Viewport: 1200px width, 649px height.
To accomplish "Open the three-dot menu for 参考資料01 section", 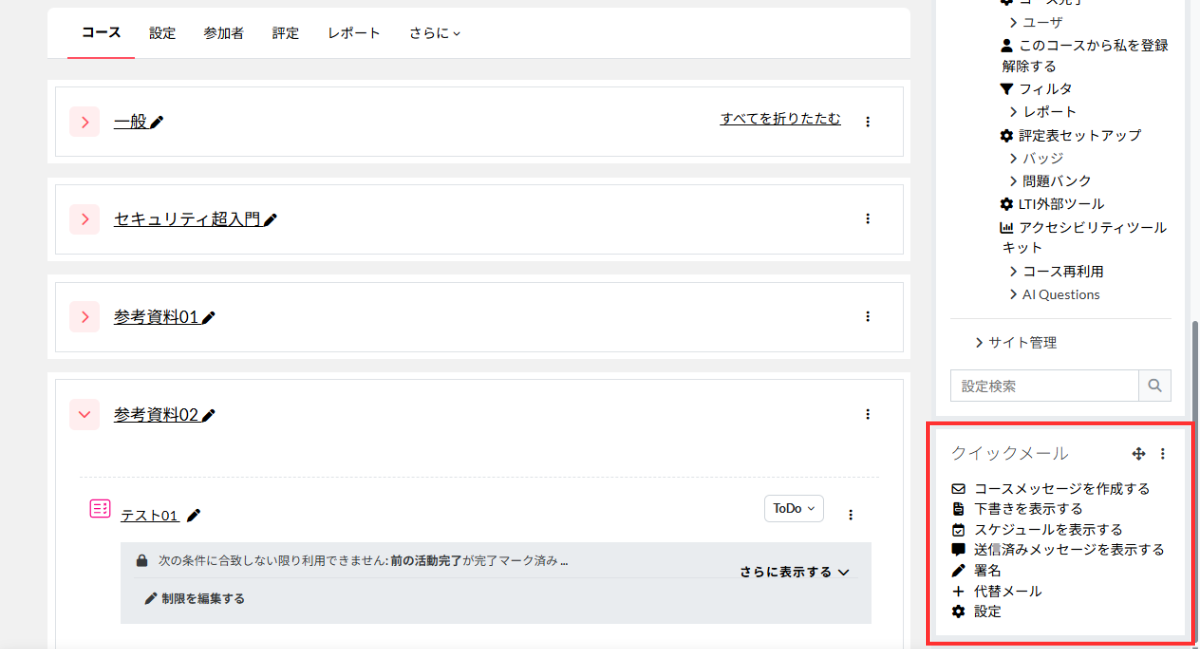I will point(867,316).
